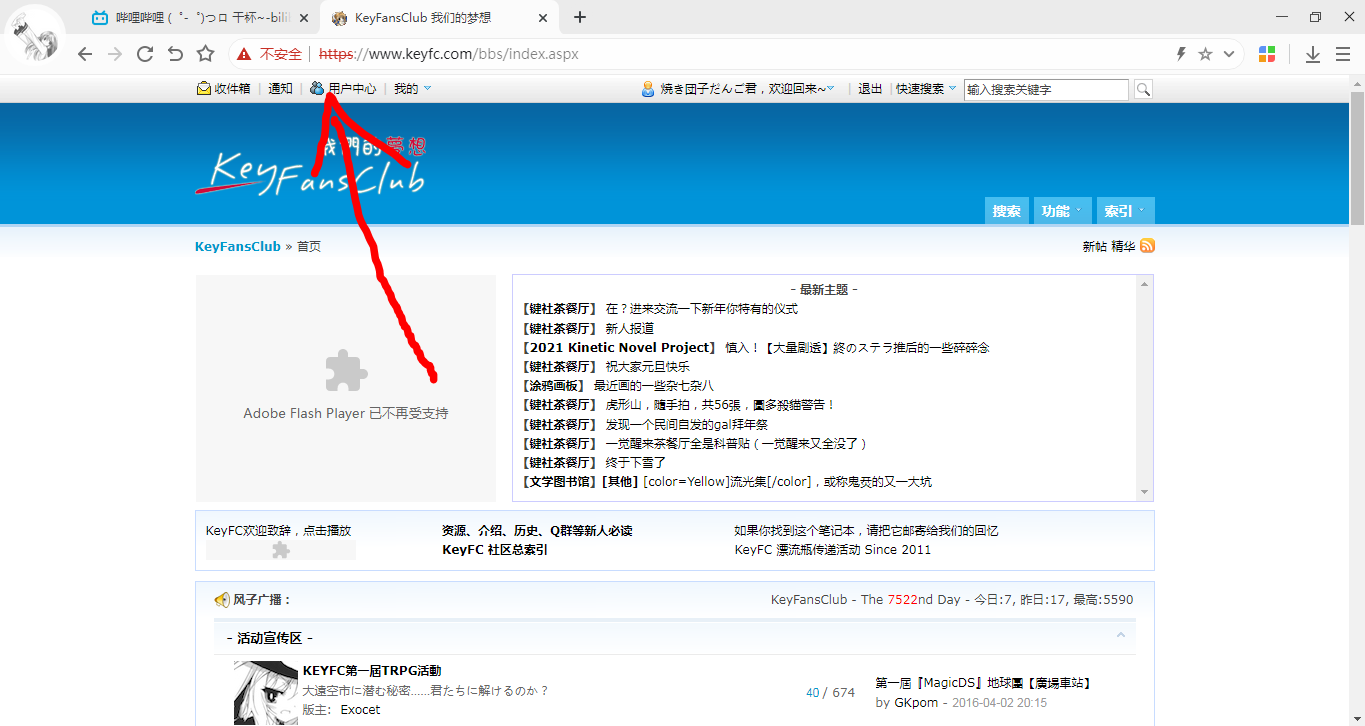This screenshot has width=1365, height=726.
Task: Click the orange RSS feed icon
Action: click(x=1147, y=246)
